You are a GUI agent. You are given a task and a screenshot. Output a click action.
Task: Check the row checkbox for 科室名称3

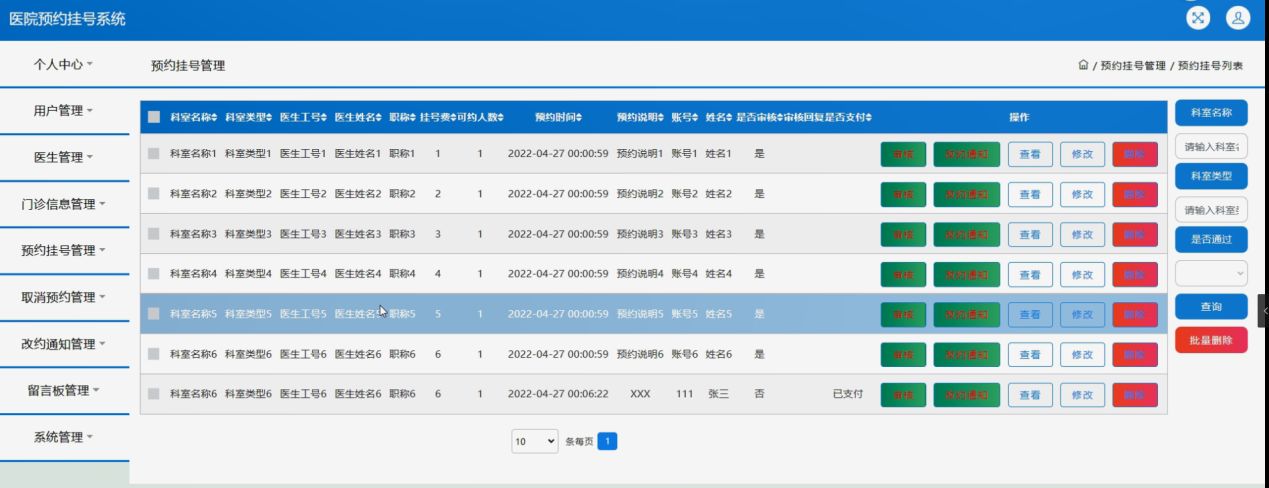[x=153, y=233]
